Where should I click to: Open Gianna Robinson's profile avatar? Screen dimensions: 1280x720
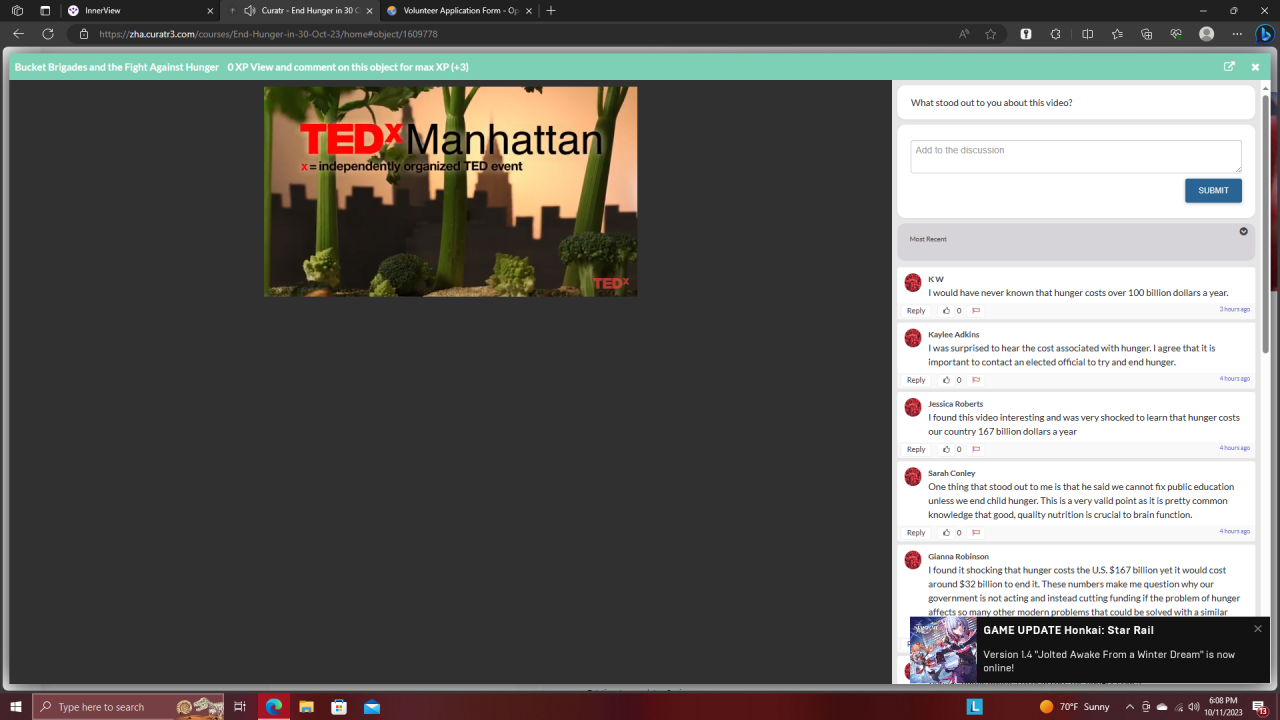(913, 560)
